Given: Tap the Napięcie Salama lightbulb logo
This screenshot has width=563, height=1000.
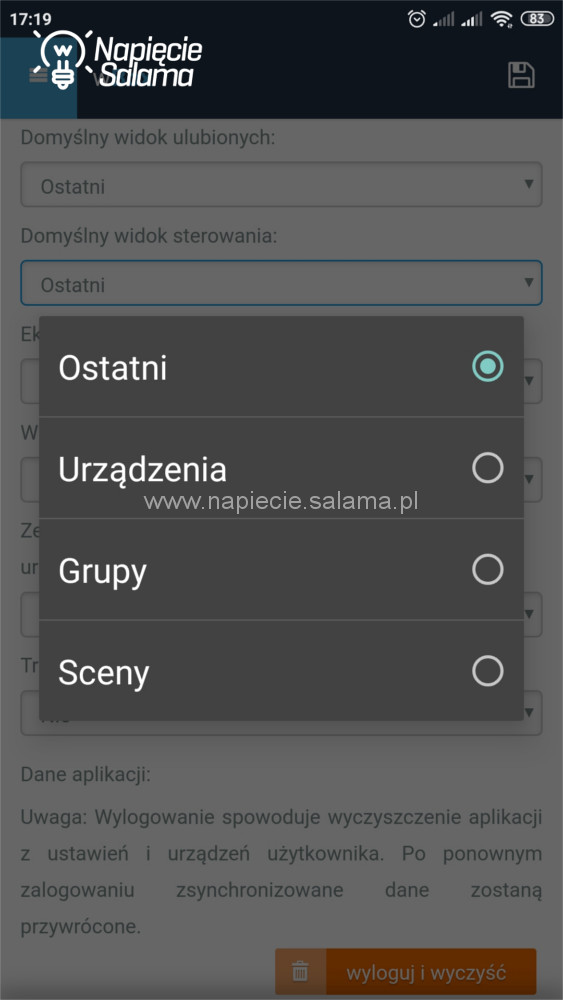Looking at the screenshot, I should pyautogui.click(x=119, y=59).
